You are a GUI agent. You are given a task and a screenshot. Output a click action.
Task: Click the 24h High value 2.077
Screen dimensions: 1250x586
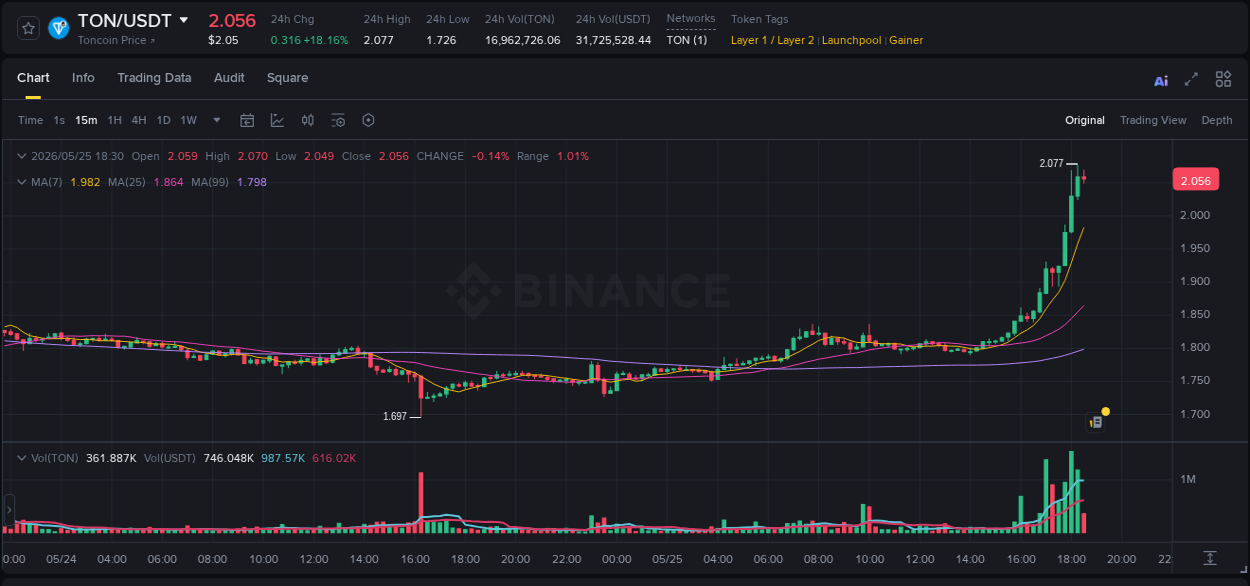tap(378, 40)
